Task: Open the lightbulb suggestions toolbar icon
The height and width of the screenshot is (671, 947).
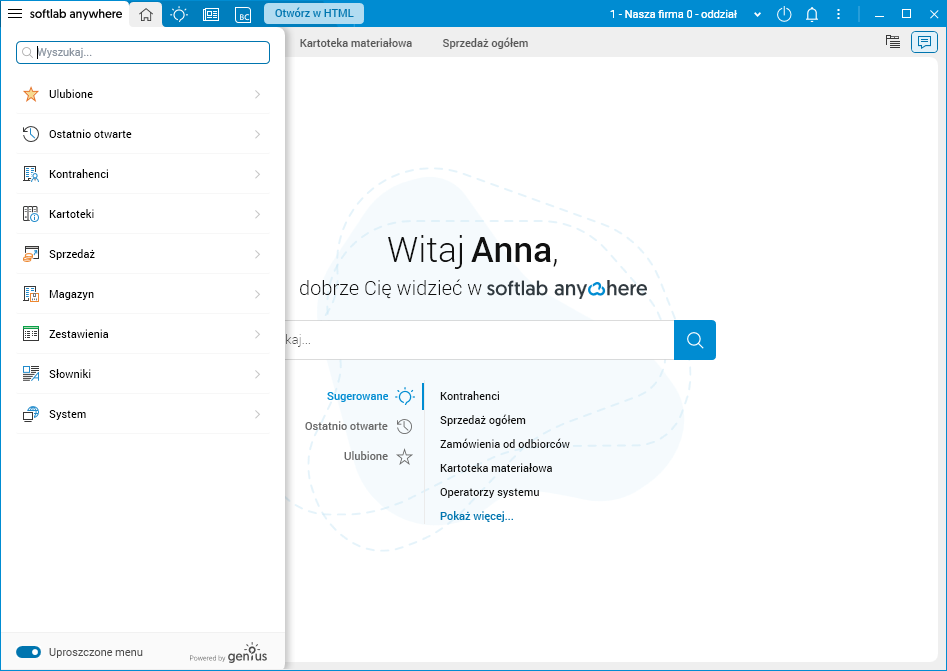Action: point(179,14)
